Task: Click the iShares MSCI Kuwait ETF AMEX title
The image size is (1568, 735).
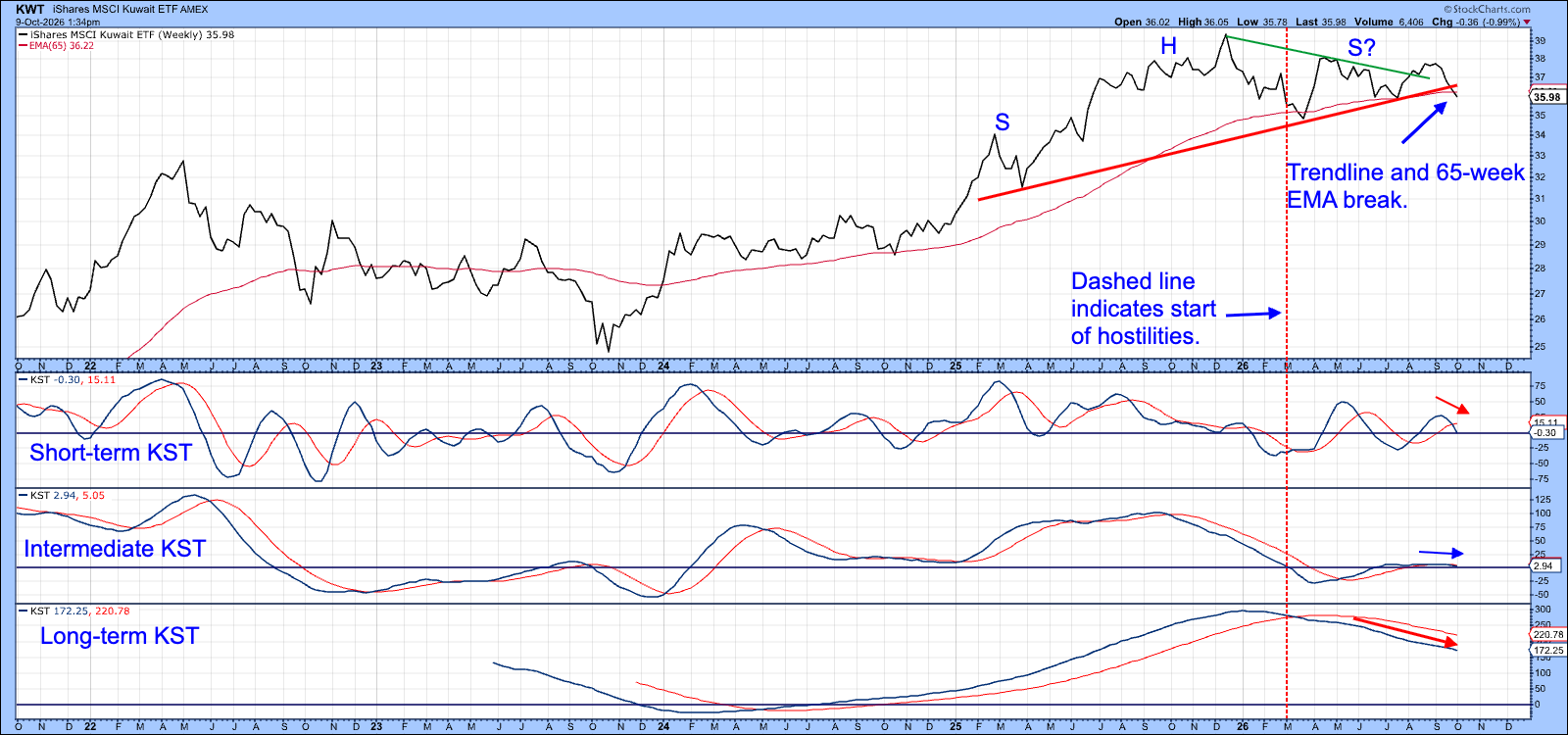Action: click(x=130, y=9)
